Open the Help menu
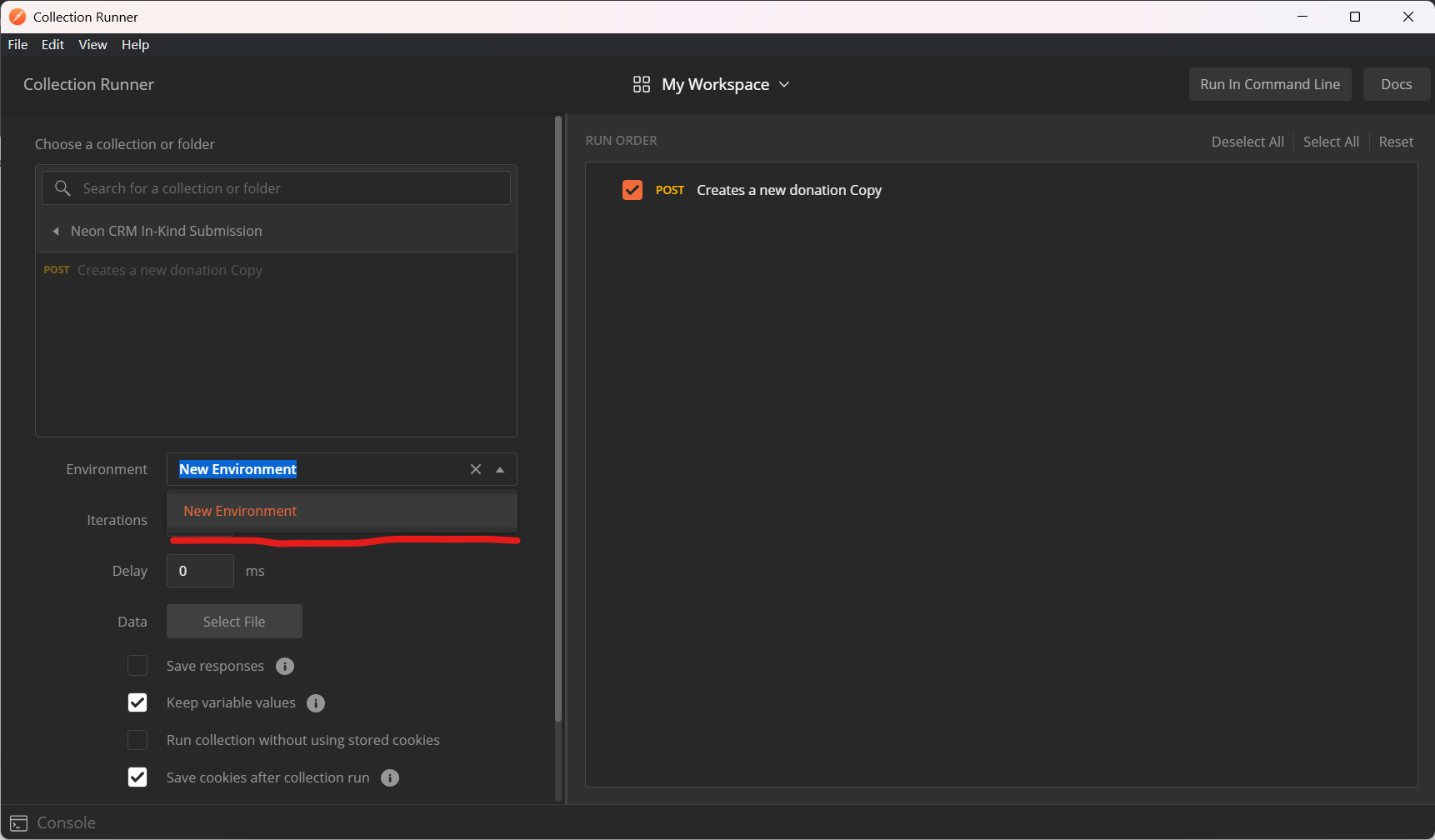Image resolution: width=1435 pixels, height=840 pixels. [x=135, y=45]
